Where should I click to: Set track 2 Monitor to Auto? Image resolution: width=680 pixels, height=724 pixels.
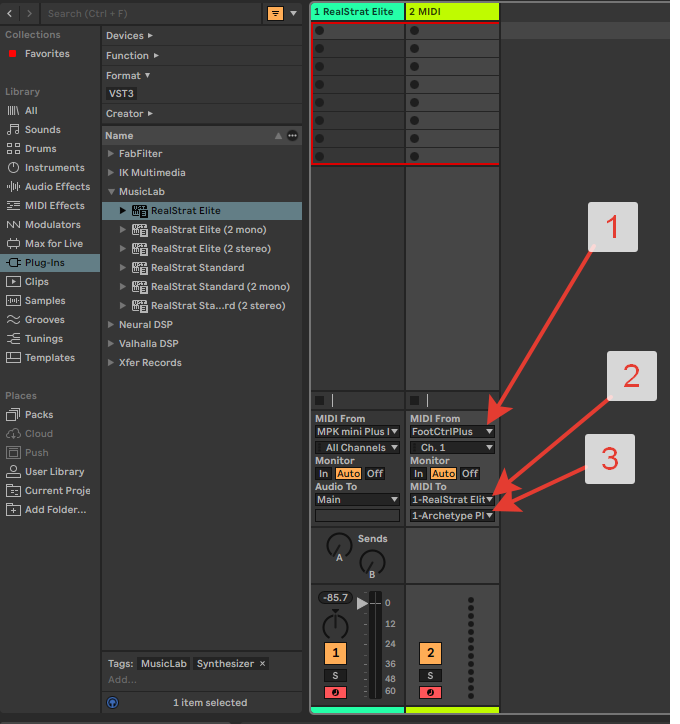(443, 473)
